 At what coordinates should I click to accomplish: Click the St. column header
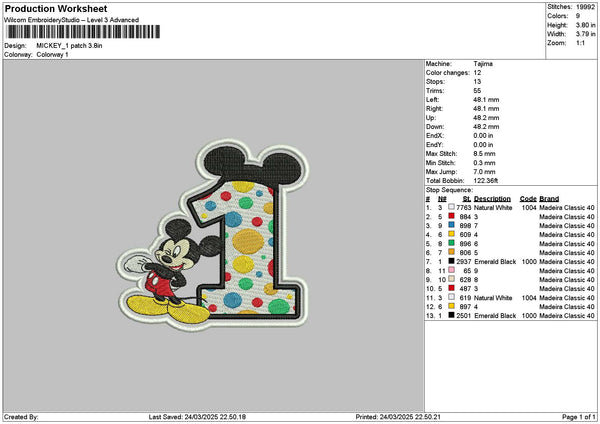(x=466, y=199)
